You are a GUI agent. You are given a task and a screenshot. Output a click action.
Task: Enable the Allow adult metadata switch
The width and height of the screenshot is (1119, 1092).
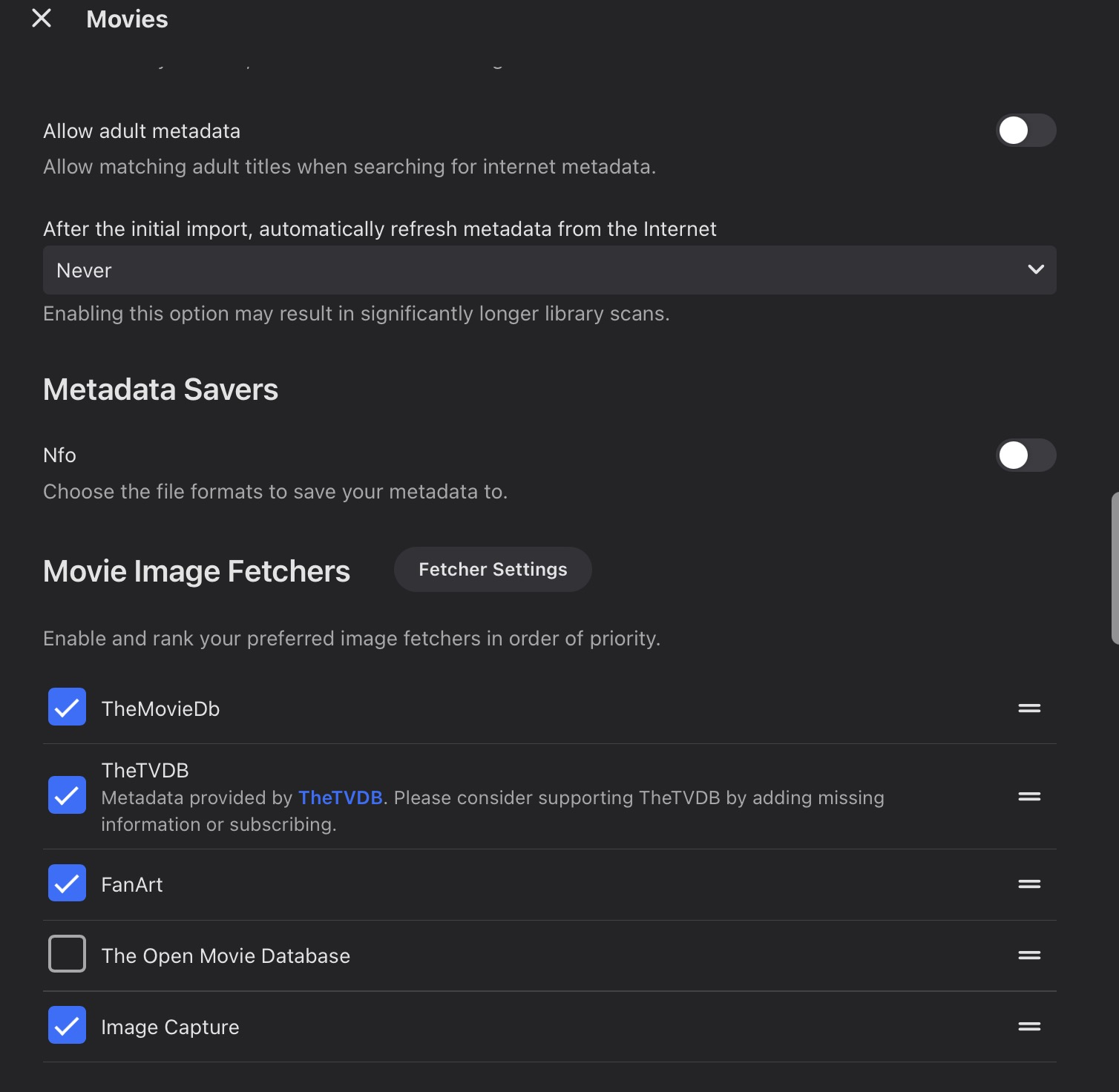click(1026, 131)
